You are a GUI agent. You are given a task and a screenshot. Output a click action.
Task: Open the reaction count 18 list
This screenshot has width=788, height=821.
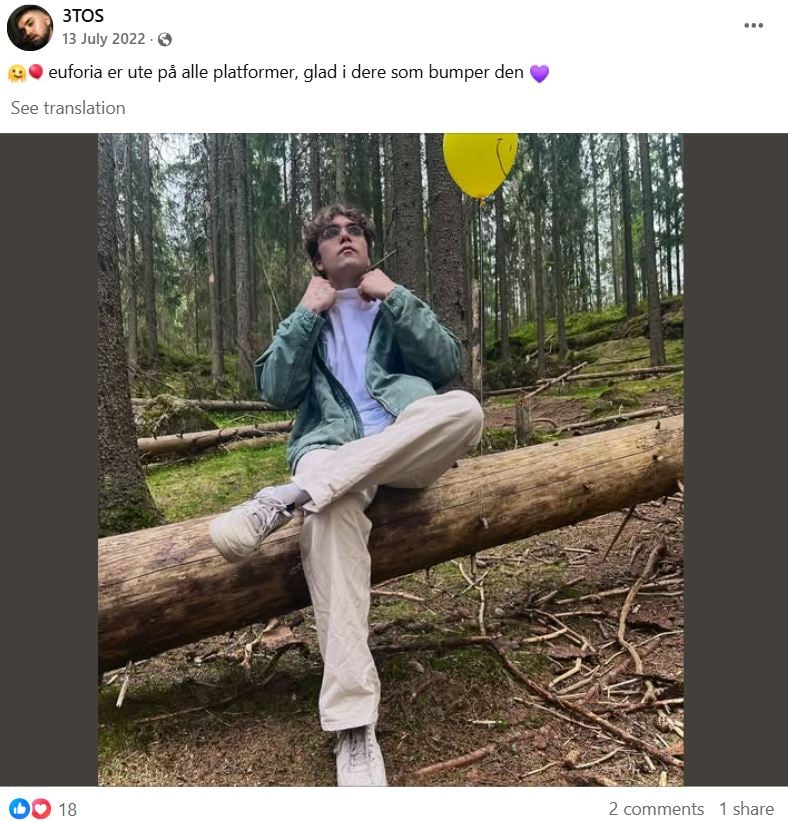tap(67, 809)
